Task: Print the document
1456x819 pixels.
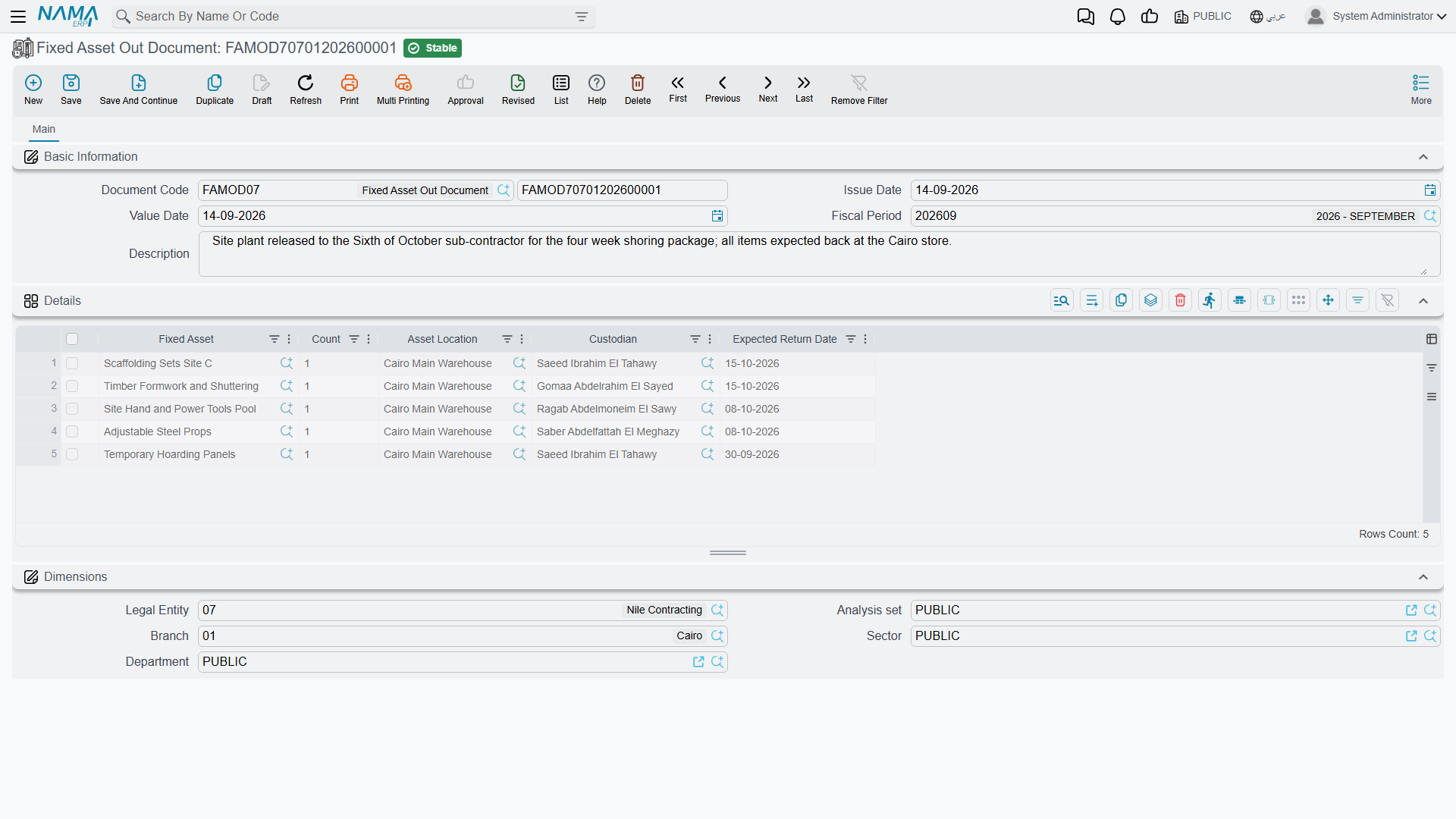Action: [x=350, y=83]
